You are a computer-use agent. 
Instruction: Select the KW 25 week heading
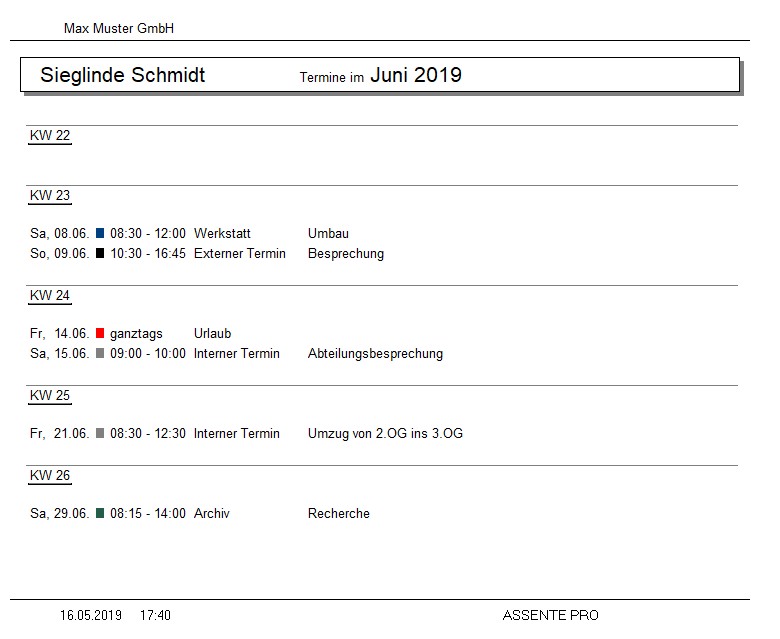(x=50, y=396)
